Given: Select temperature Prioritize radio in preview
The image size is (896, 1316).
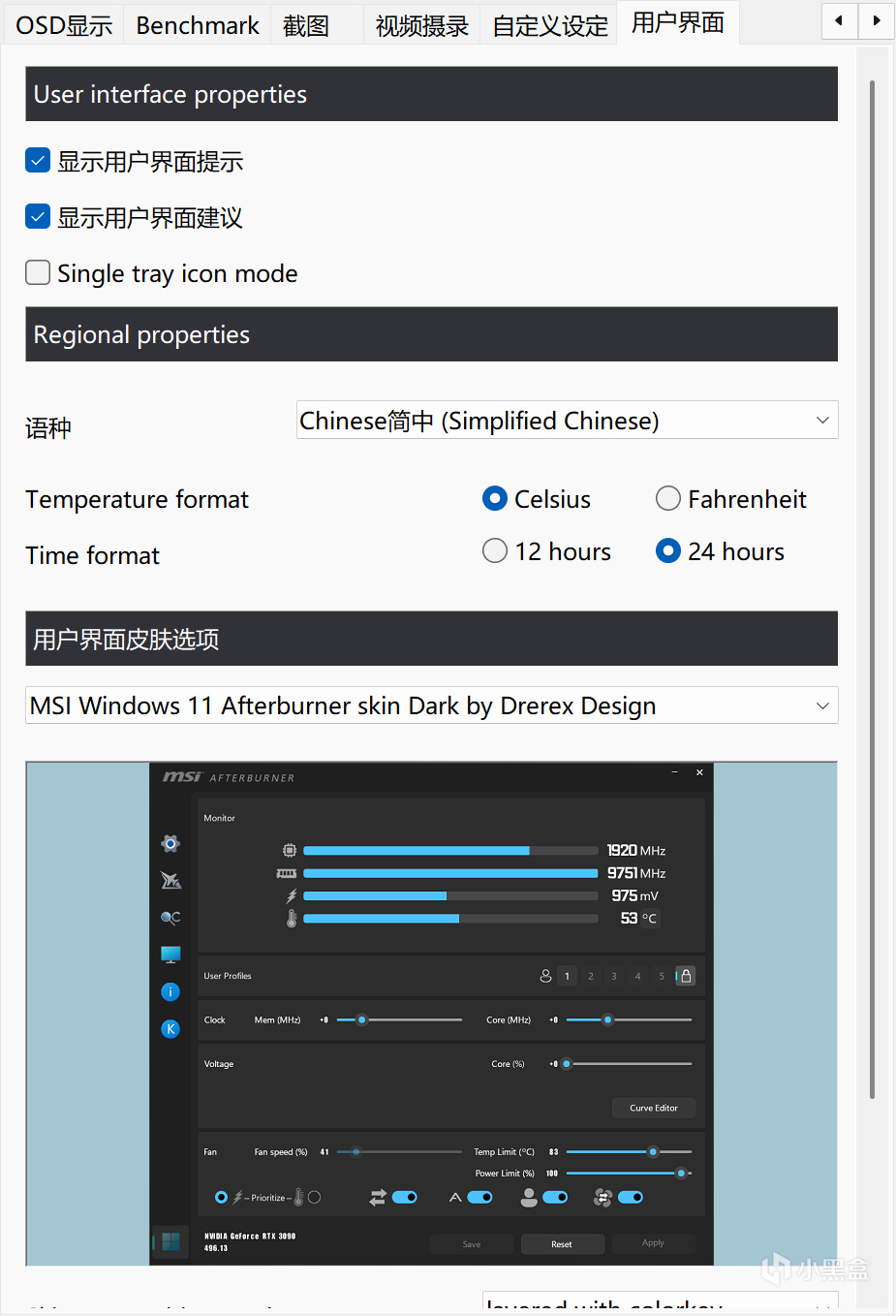Looking at the screenshot, I should tap(314, 1198).
